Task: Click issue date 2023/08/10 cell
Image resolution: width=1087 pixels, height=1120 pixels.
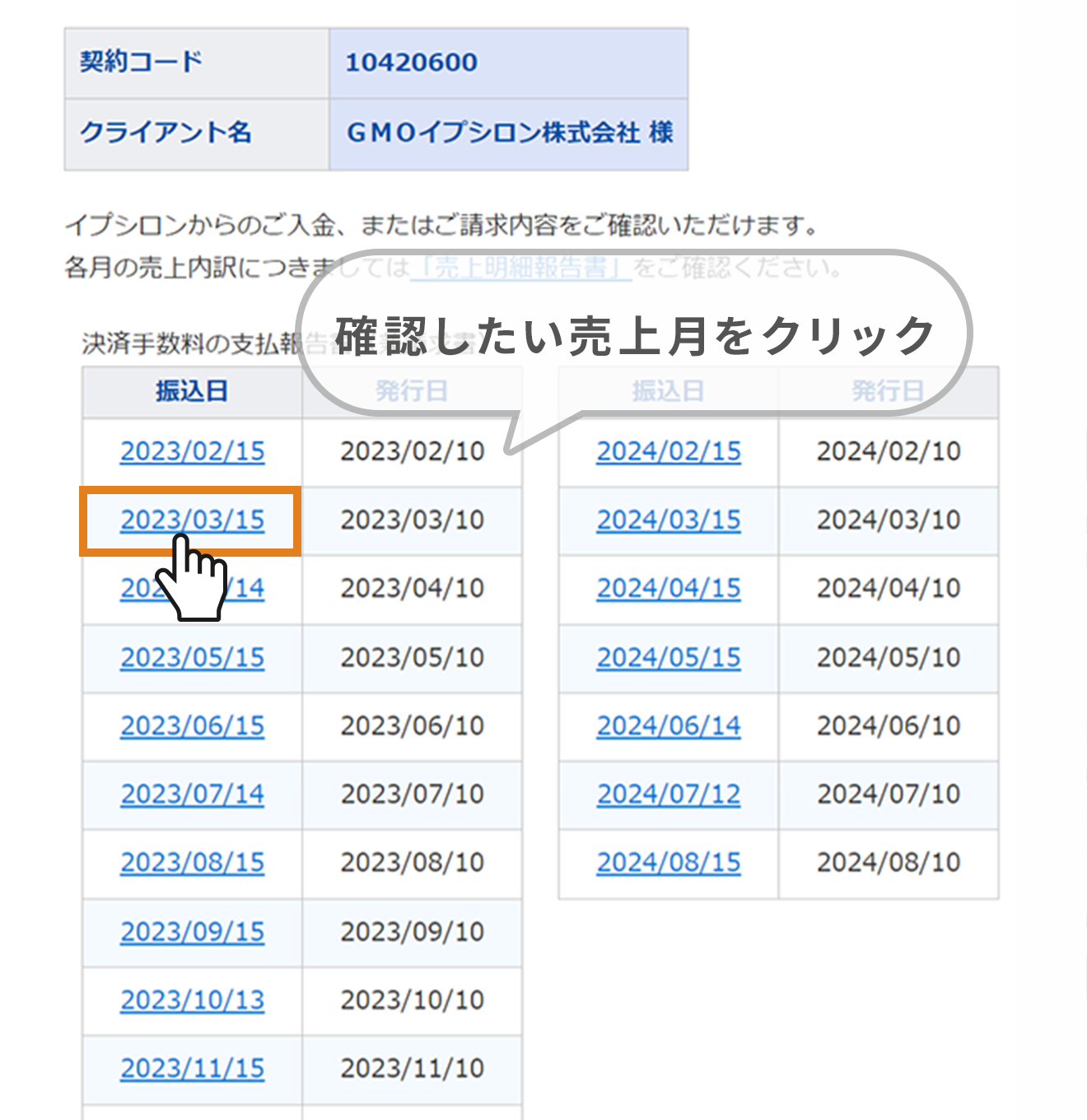Action: coord(413,862)
